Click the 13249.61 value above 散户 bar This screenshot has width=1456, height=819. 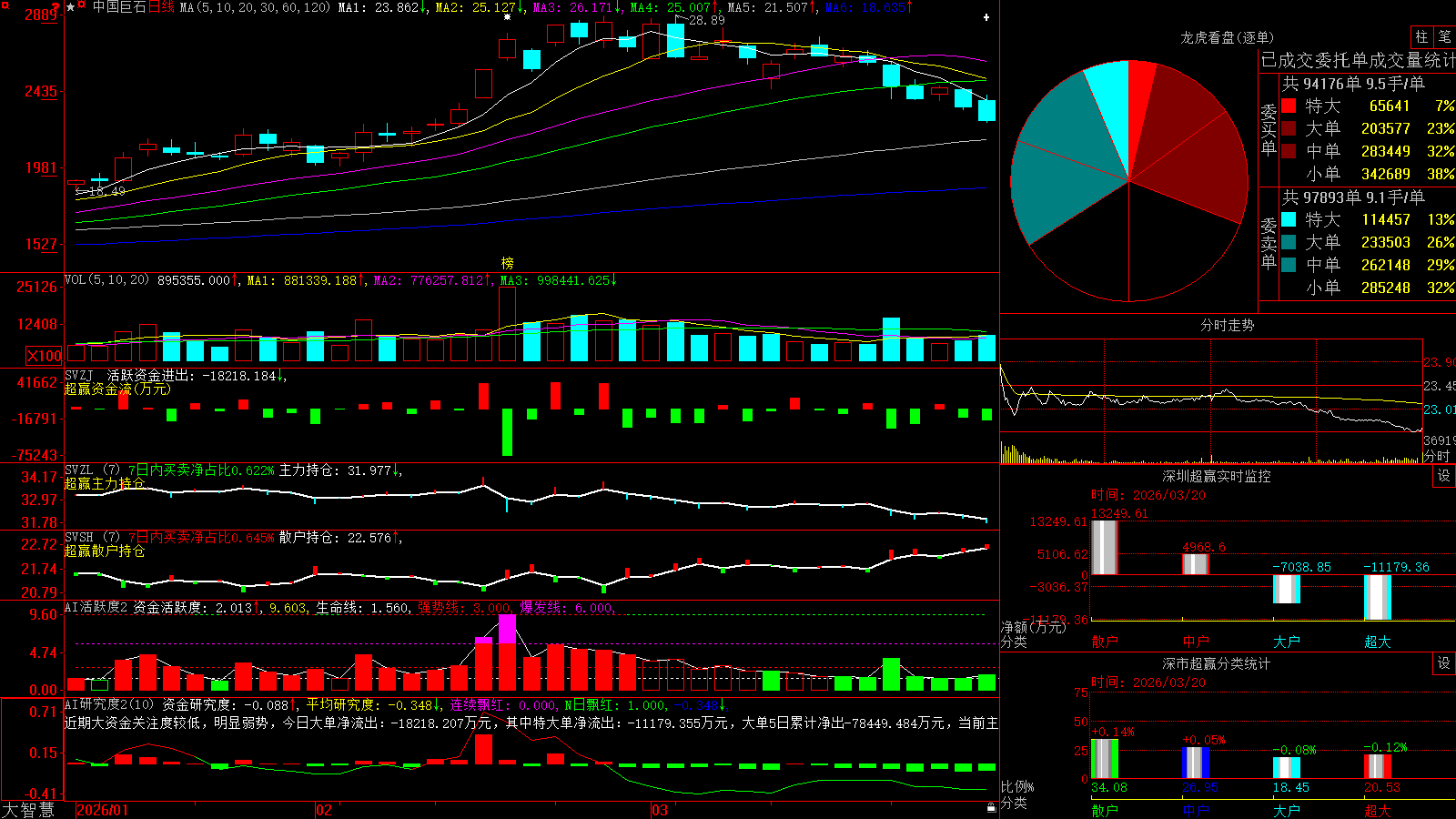pyautogui.click(x=1119, y=513)
